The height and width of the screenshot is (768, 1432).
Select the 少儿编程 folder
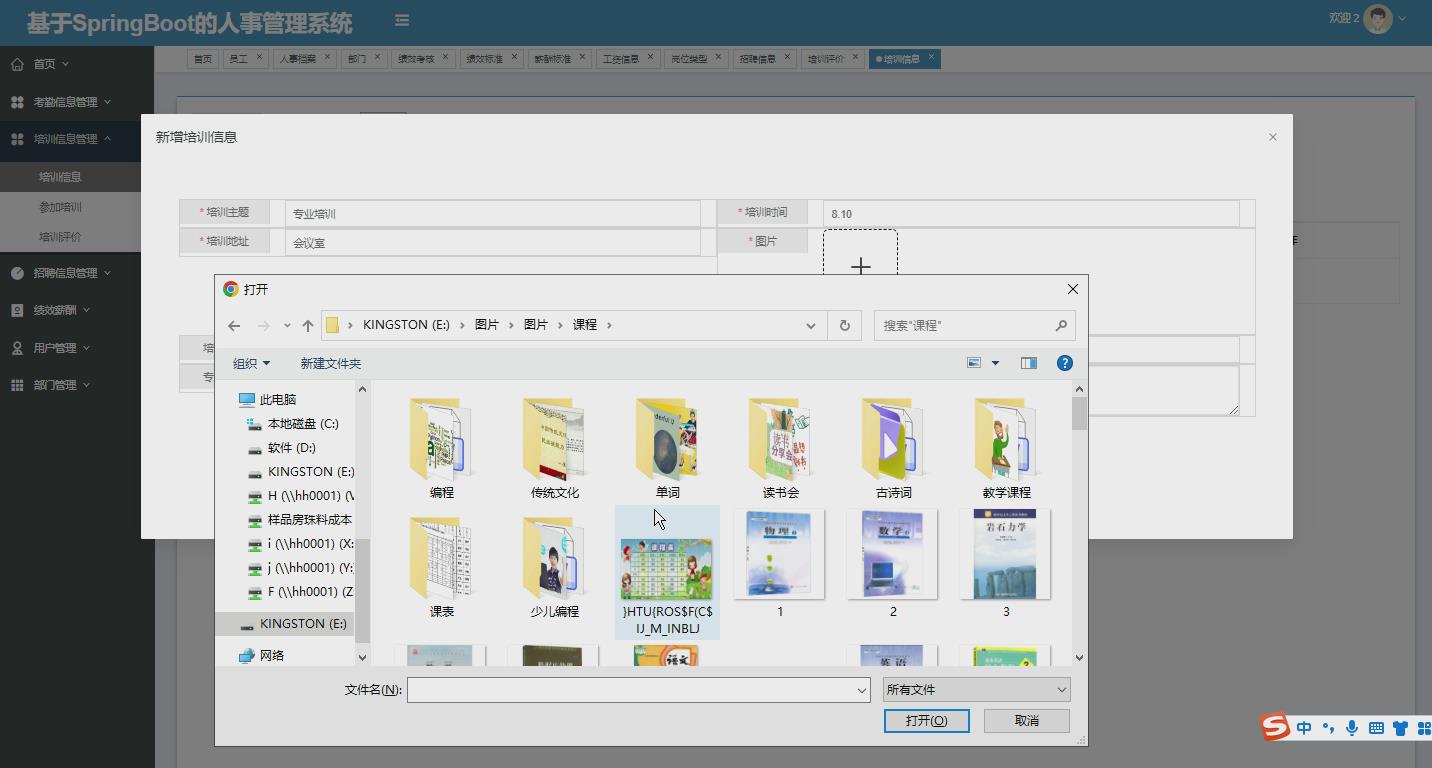pyautogui.click(x=554, y=566)
